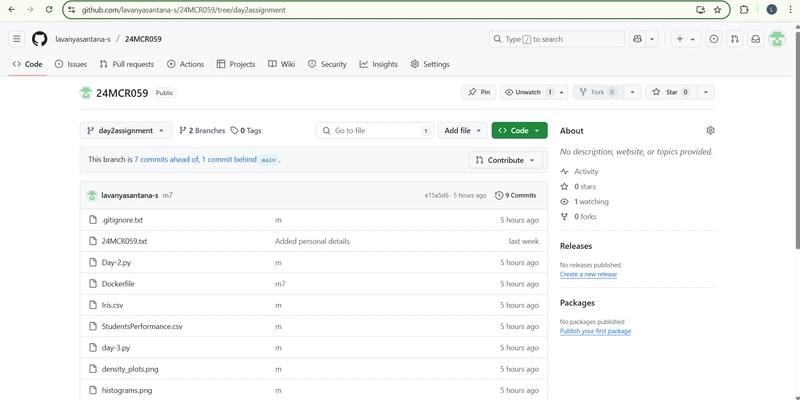800x400 pixels.
Task: Open the 1 commit behind link
Action: click(229, 160)
